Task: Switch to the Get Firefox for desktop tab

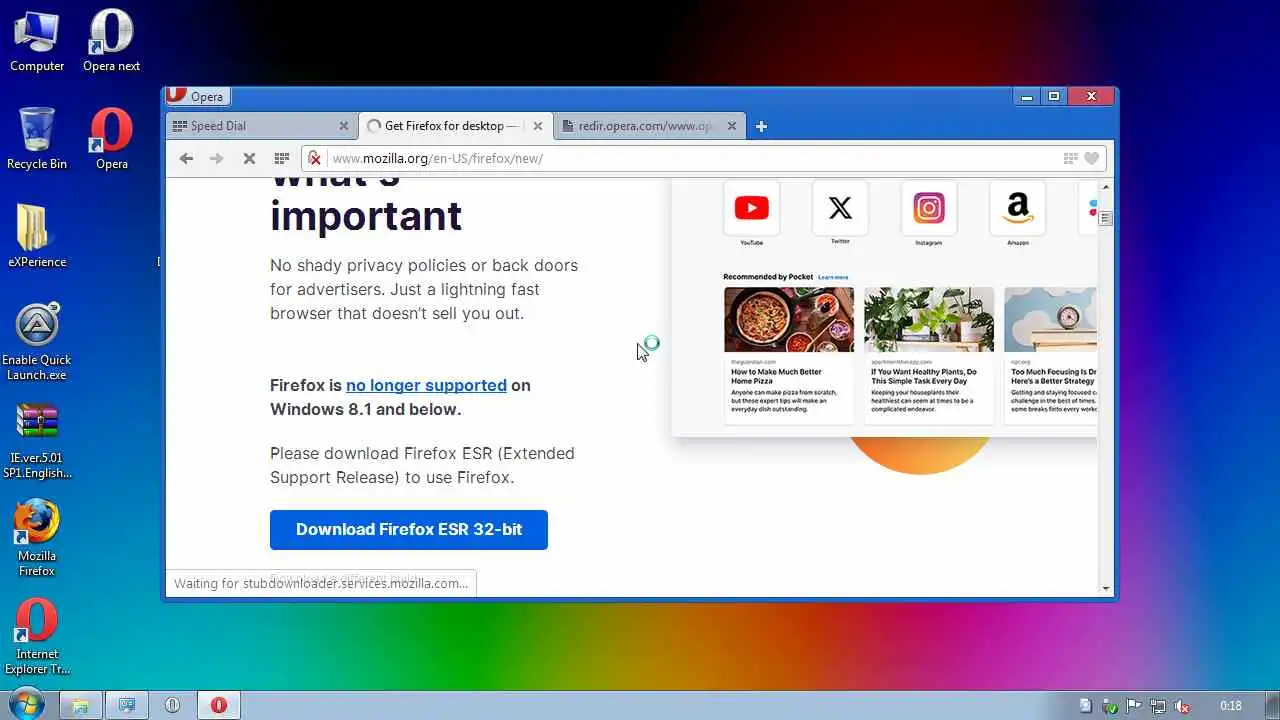Action: (x=455, y=126)
